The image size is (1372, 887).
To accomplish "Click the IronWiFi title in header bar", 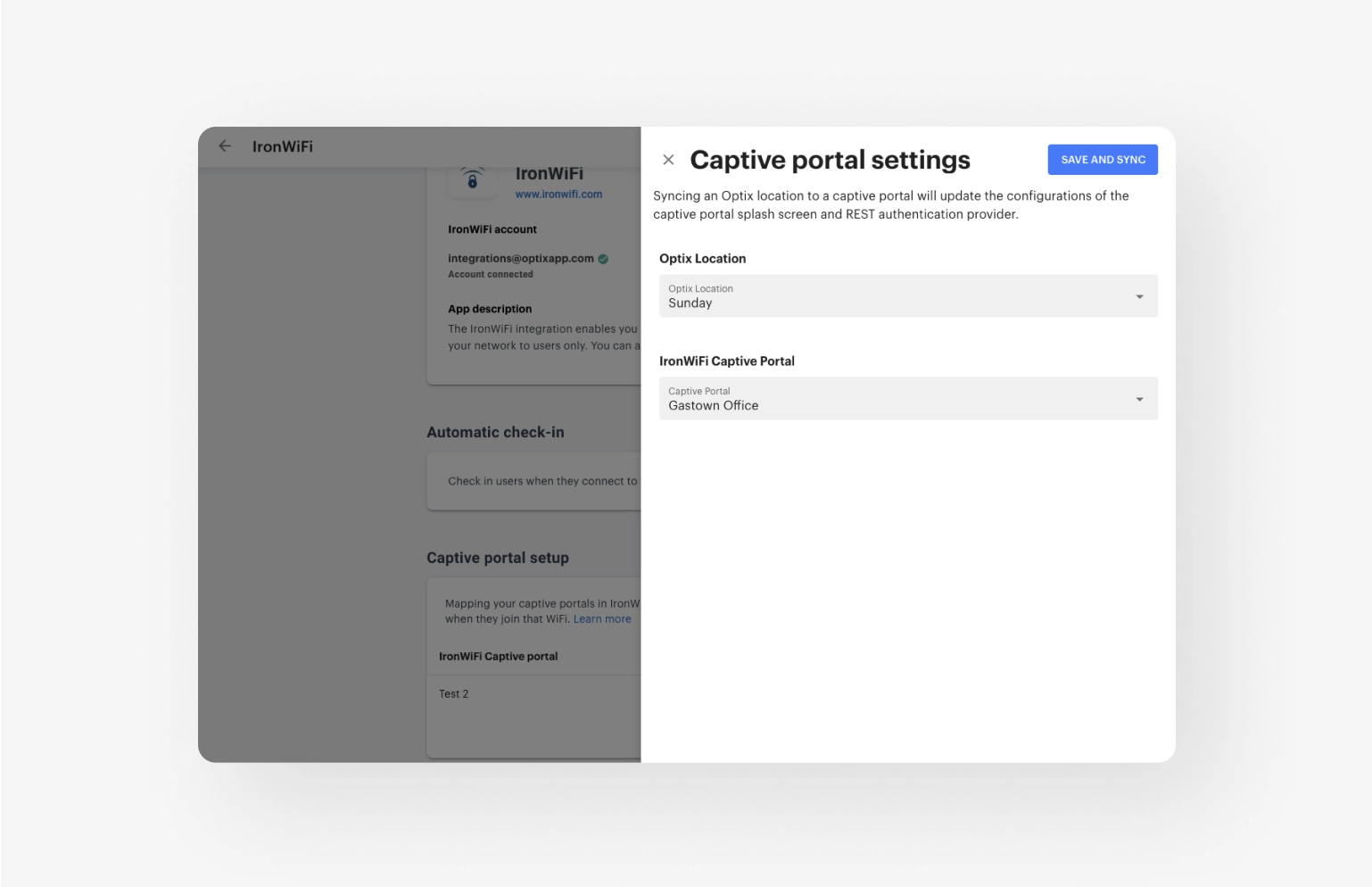I will 283,146.
